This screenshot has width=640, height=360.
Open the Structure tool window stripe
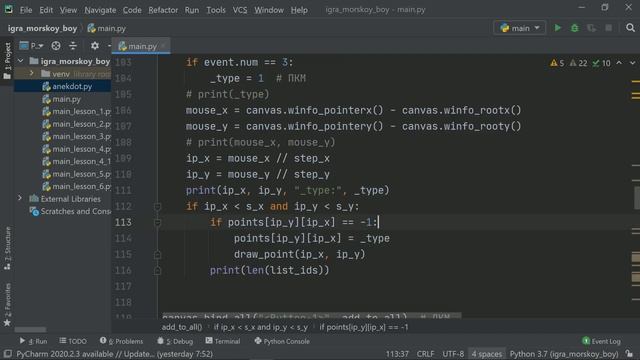click(x=7, y=248)
